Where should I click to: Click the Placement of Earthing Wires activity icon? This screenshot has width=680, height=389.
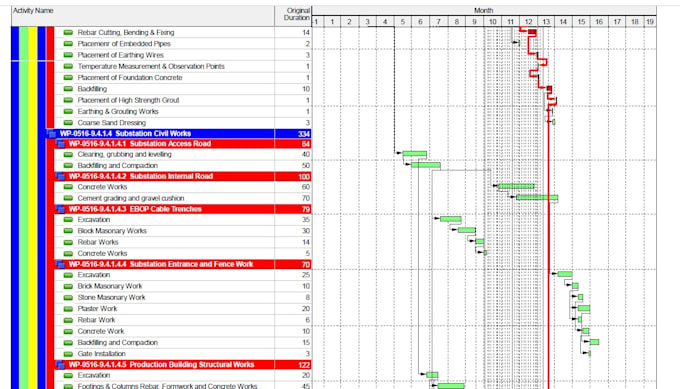[x=68, y=55]
